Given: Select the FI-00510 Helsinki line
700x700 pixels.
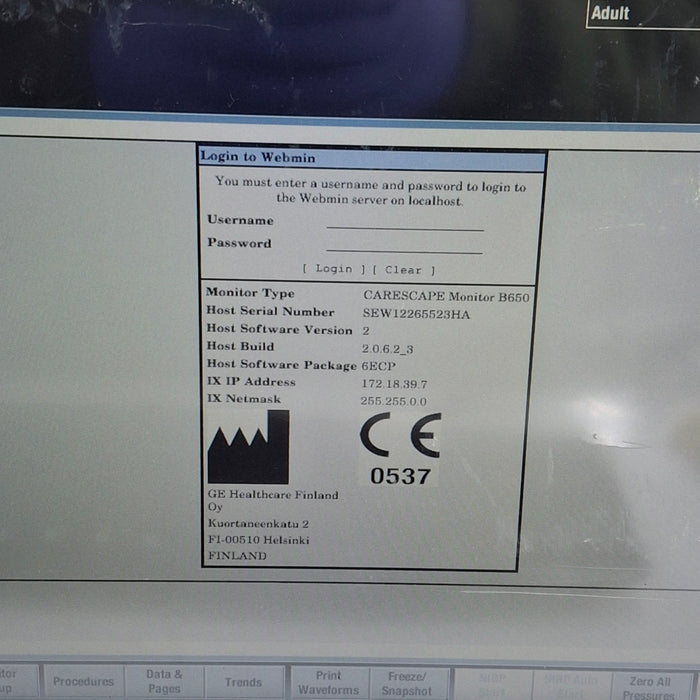Looking at the screenshot, I should [x=258, y=540].
